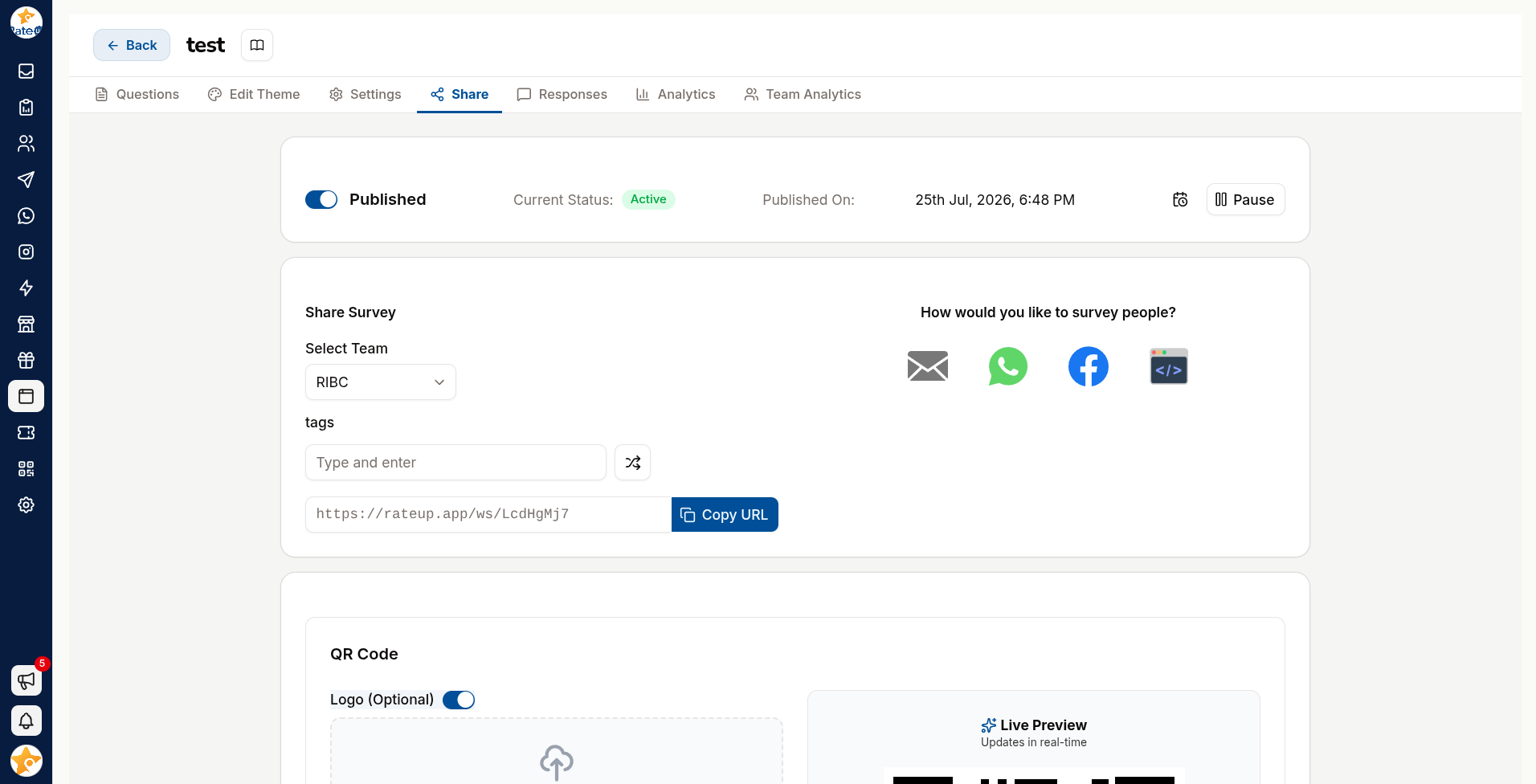This screenshot has width=1536, height=784.
Task: Toggle the Logo (Optional) switch
Action: (459, 700)
